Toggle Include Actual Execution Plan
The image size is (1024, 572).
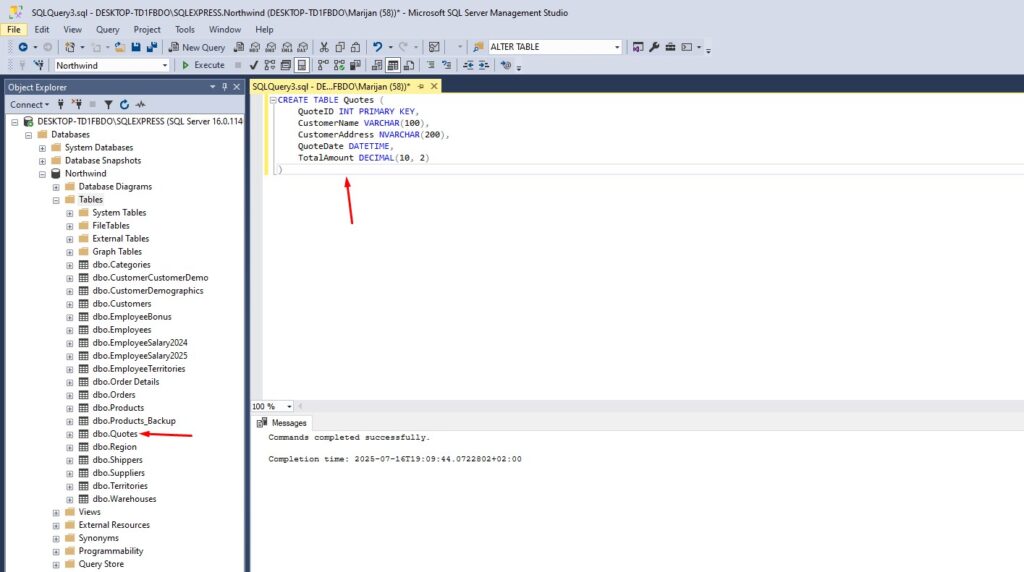tap(323, 65)
